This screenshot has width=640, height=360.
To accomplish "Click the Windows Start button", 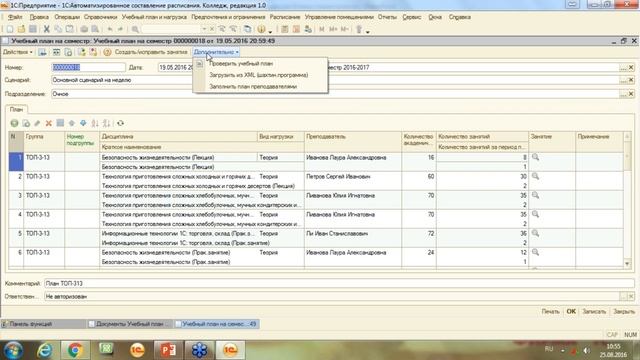I will pyautogui.click(x=13, y=350).
